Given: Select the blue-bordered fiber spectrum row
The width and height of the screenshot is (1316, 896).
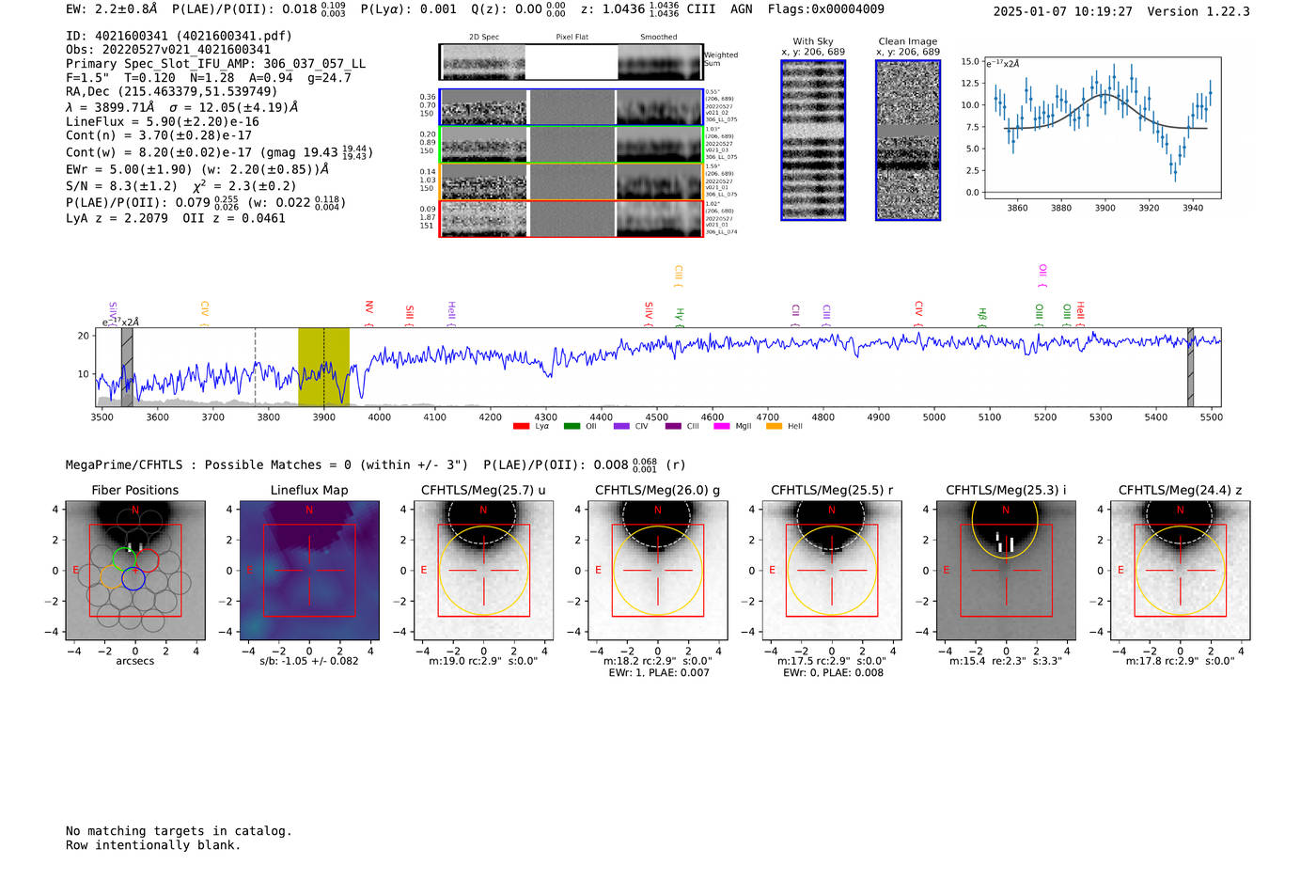Looking at the screenshot, I should coord(572,107).
